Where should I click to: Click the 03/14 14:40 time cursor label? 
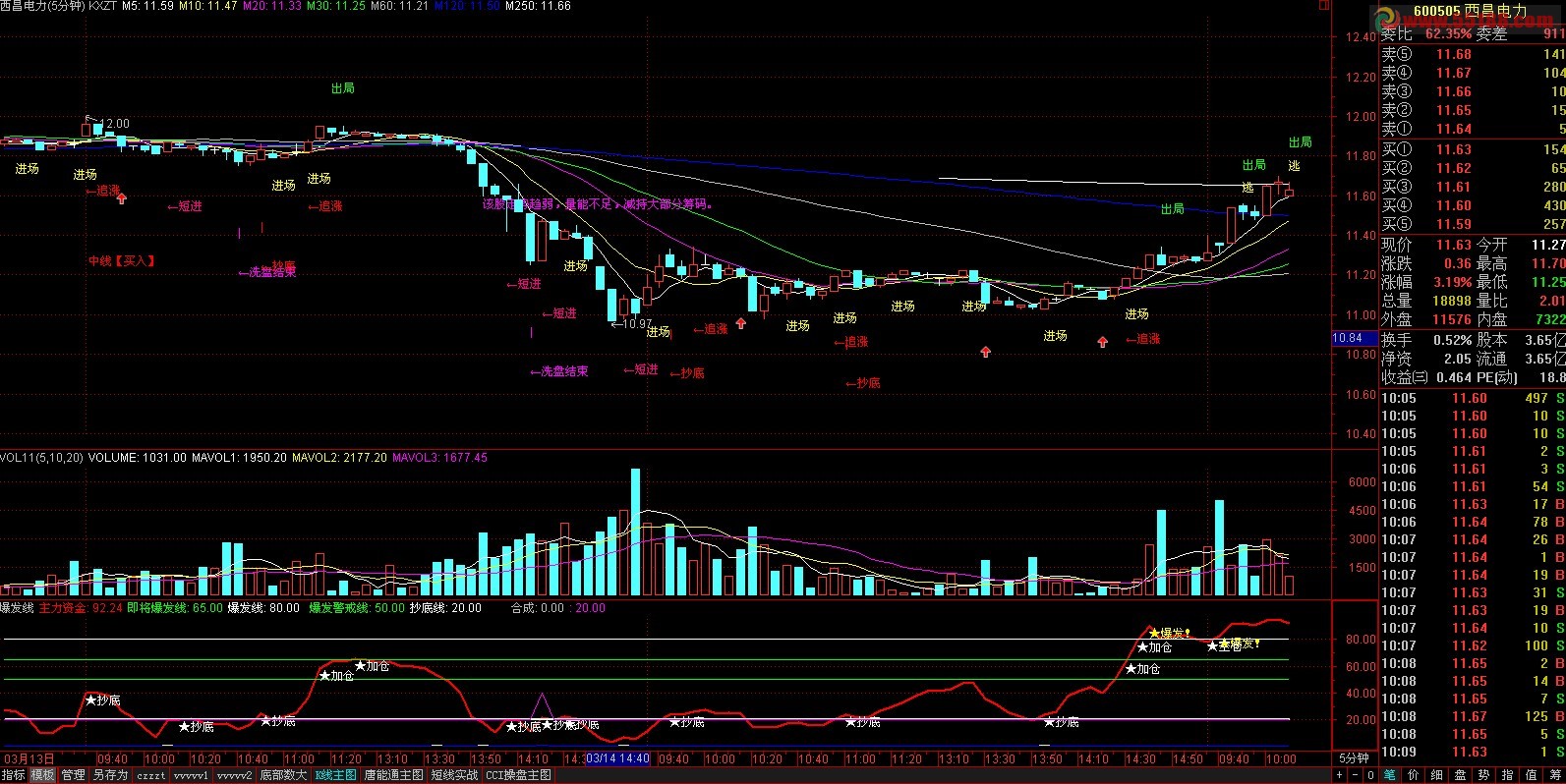pos(617,758)
